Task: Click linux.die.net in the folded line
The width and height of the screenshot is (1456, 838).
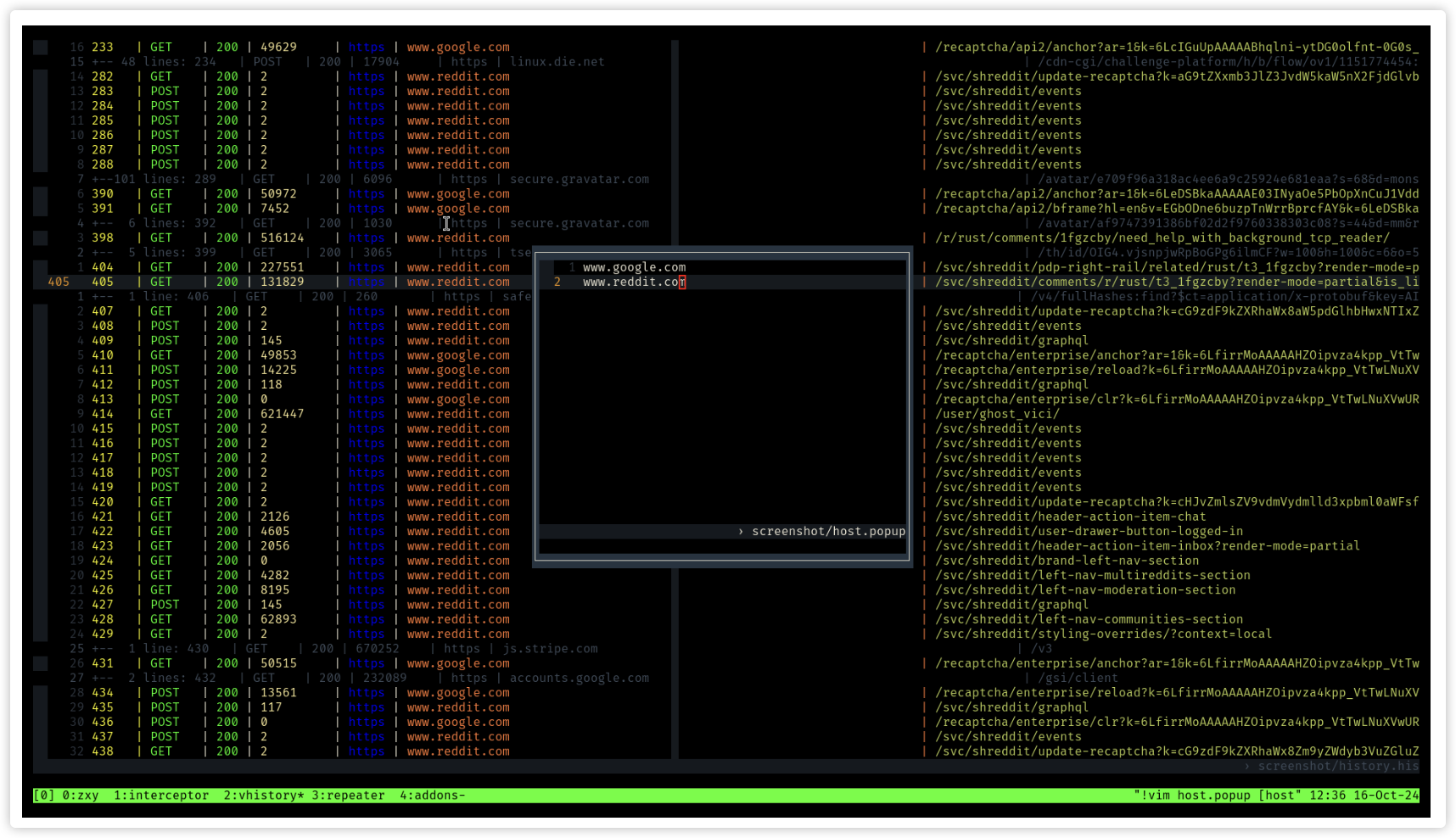Action: click(x=557, y=62)
